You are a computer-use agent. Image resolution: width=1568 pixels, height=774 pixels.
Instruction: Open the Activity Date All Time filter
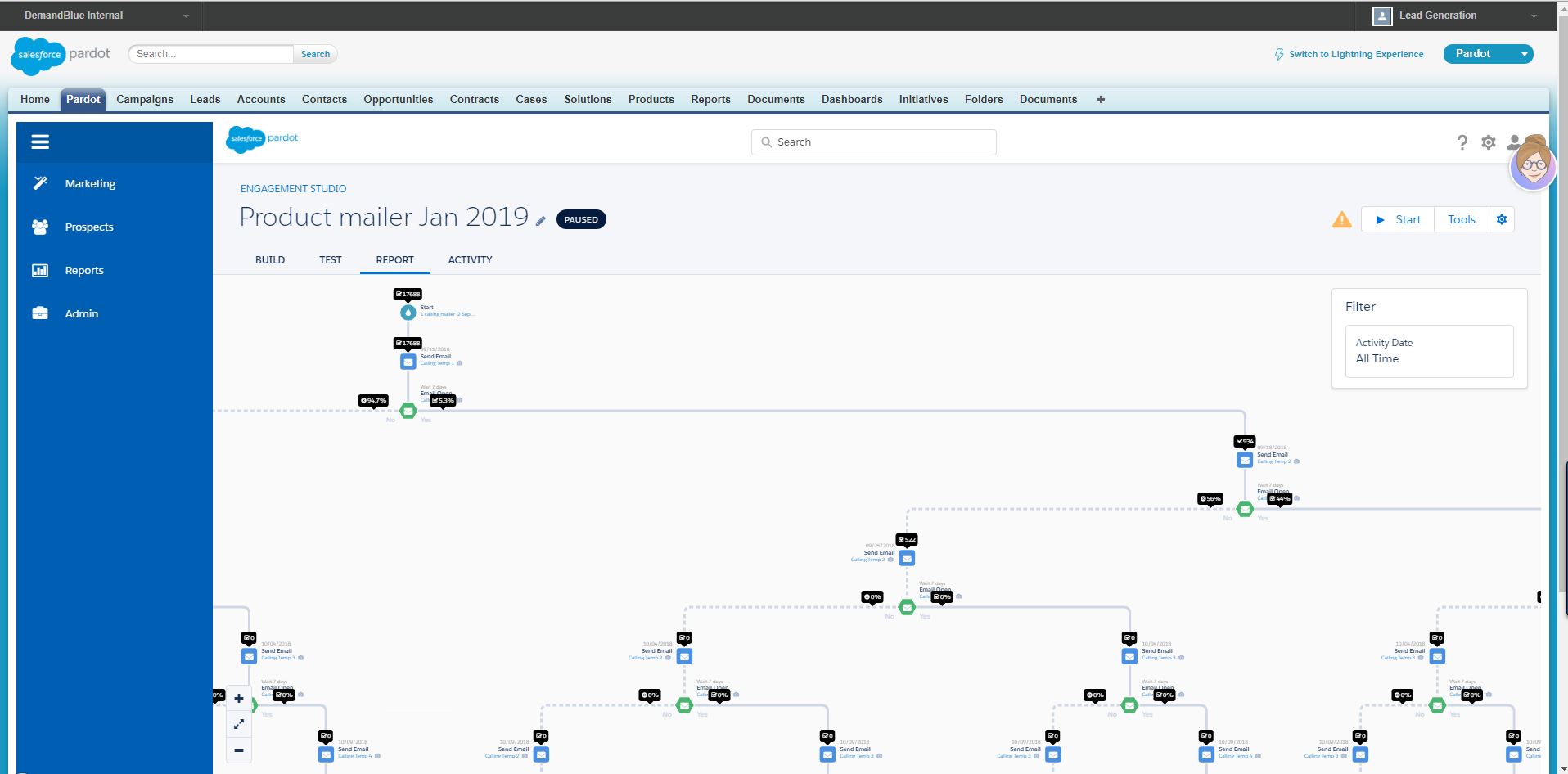1430,351
